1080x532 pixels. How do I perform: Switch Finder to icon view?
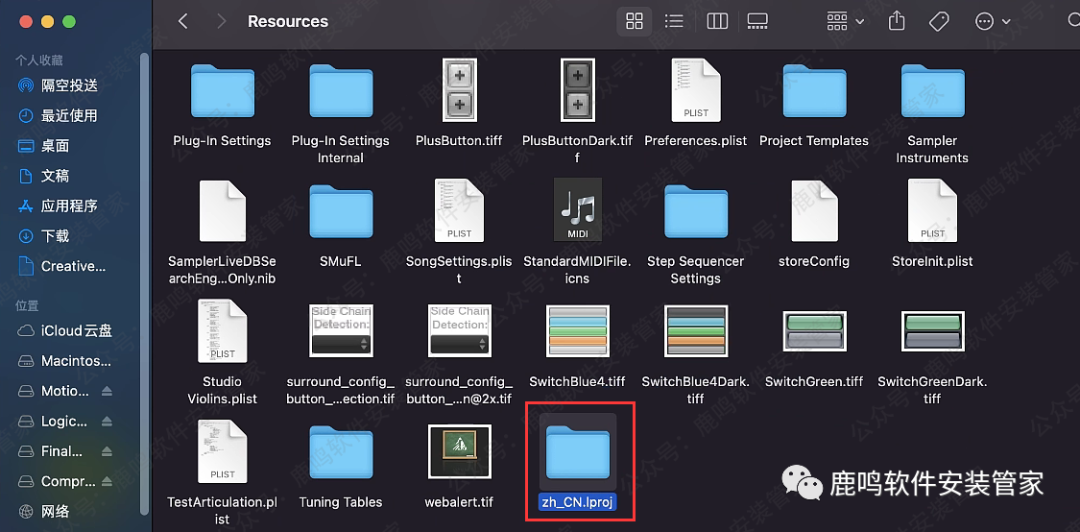633,21
